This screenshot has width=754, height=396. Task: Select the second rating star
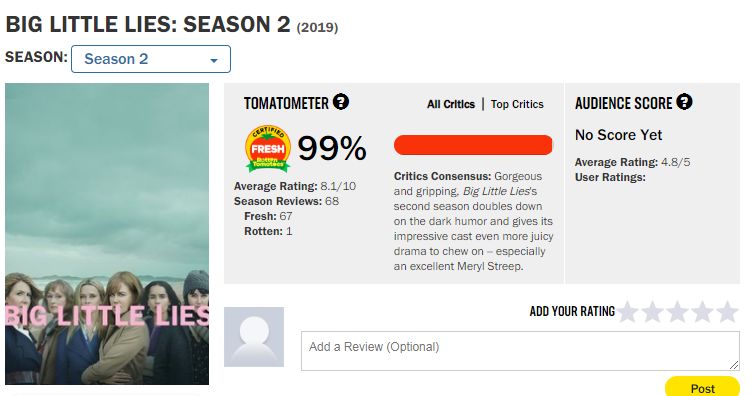(x=653, y=312)
